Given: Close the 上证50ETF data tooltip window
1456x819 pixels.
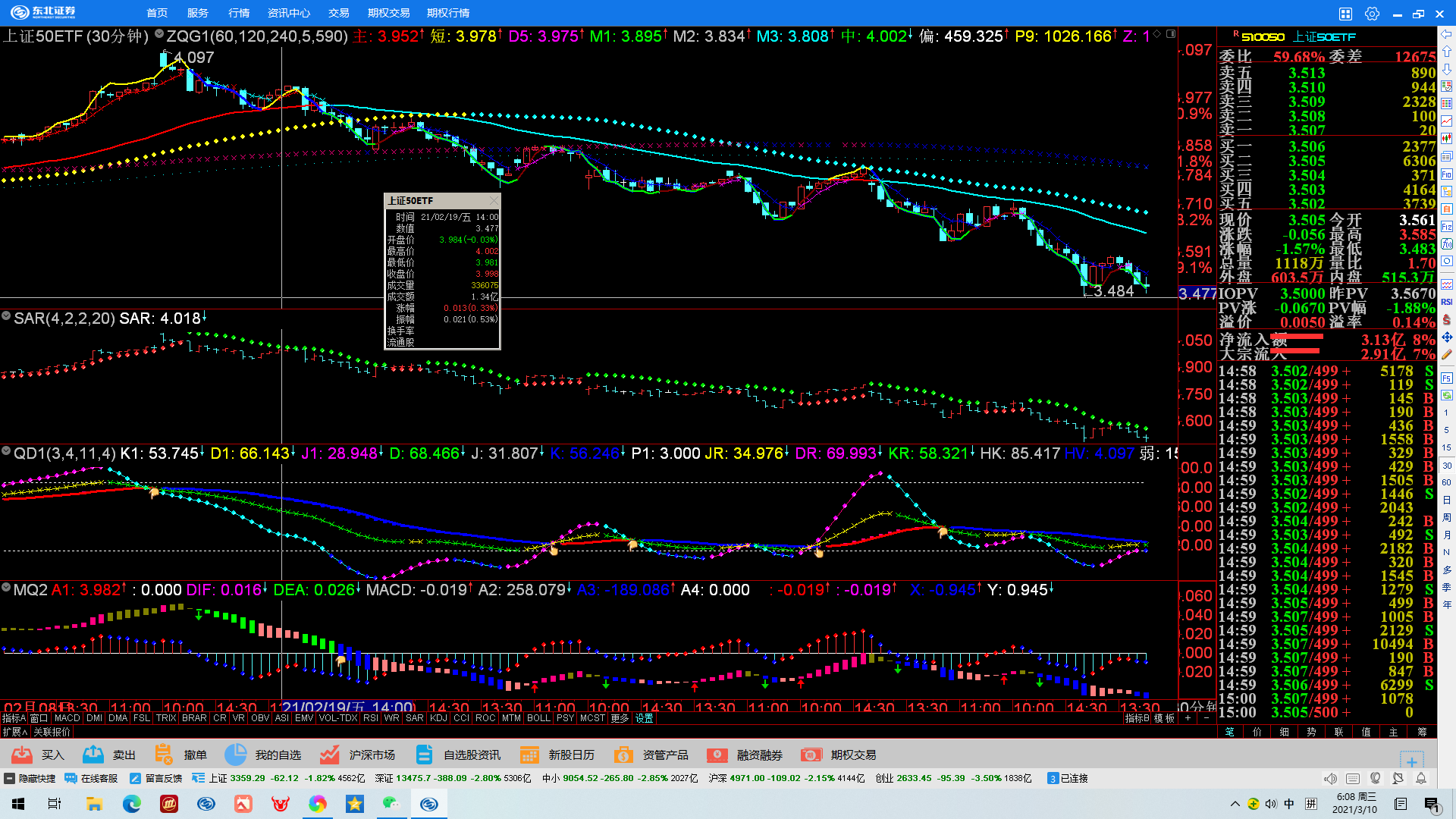Looking at the screenshot, I should click(494, 201).
